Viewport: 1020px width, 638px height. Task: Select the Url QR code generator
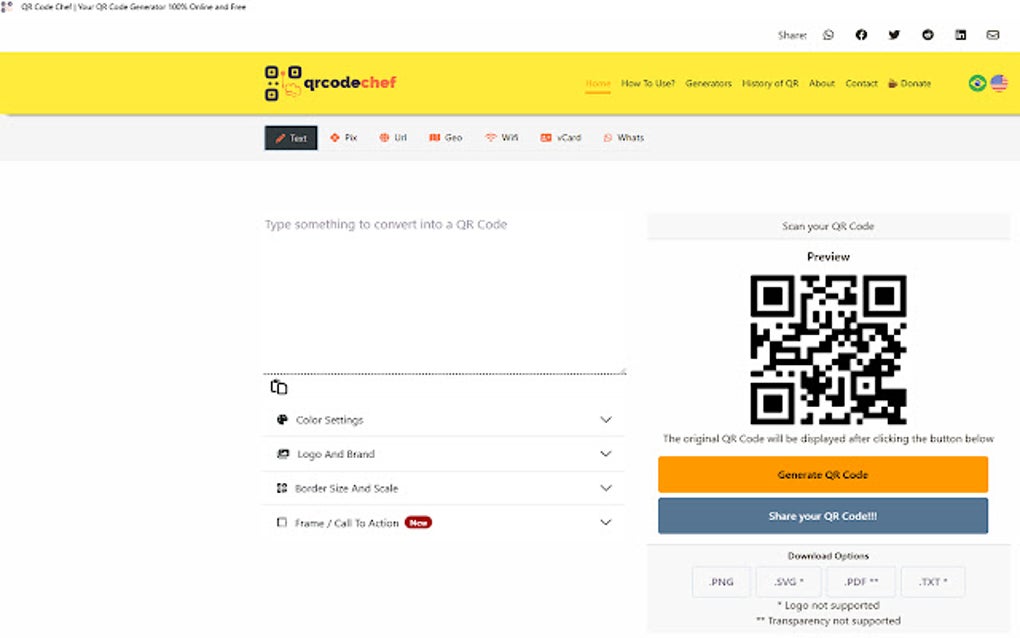pyautogui.click(x=392, y=138)
